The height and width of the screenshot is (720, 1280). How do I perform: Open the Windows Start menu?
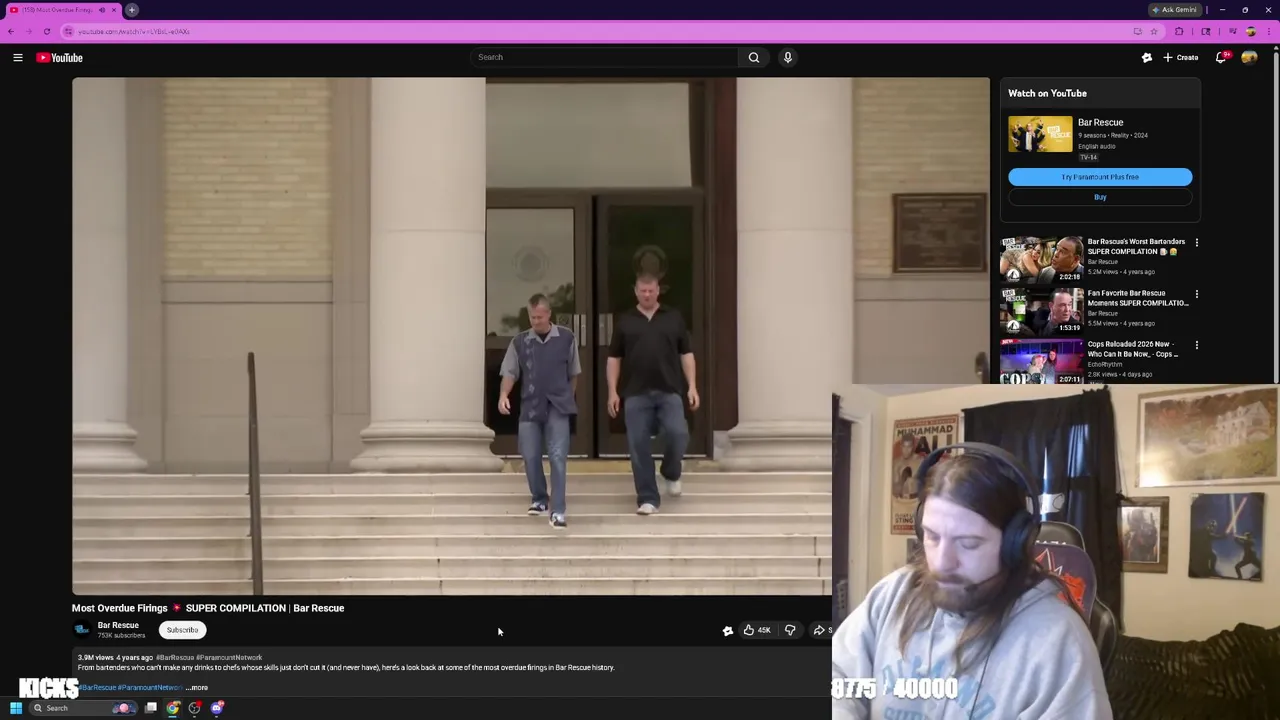(16, 708)
